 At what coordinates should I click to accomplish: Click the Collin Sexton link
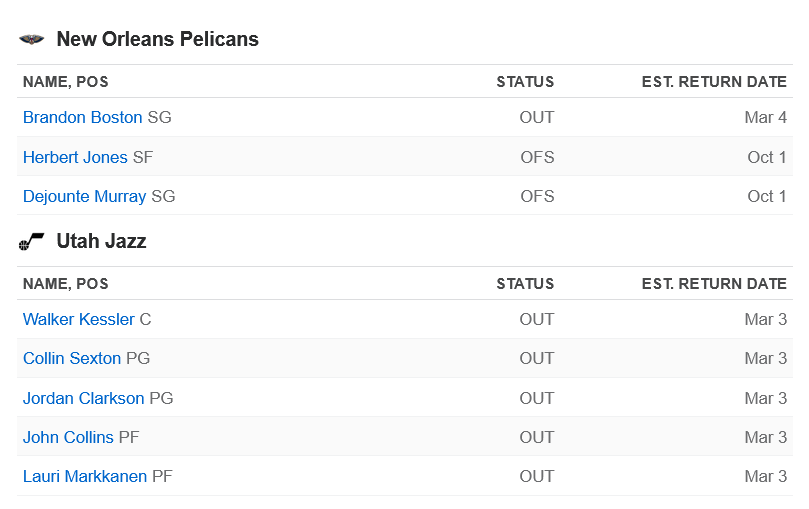[x=72, y=359]
